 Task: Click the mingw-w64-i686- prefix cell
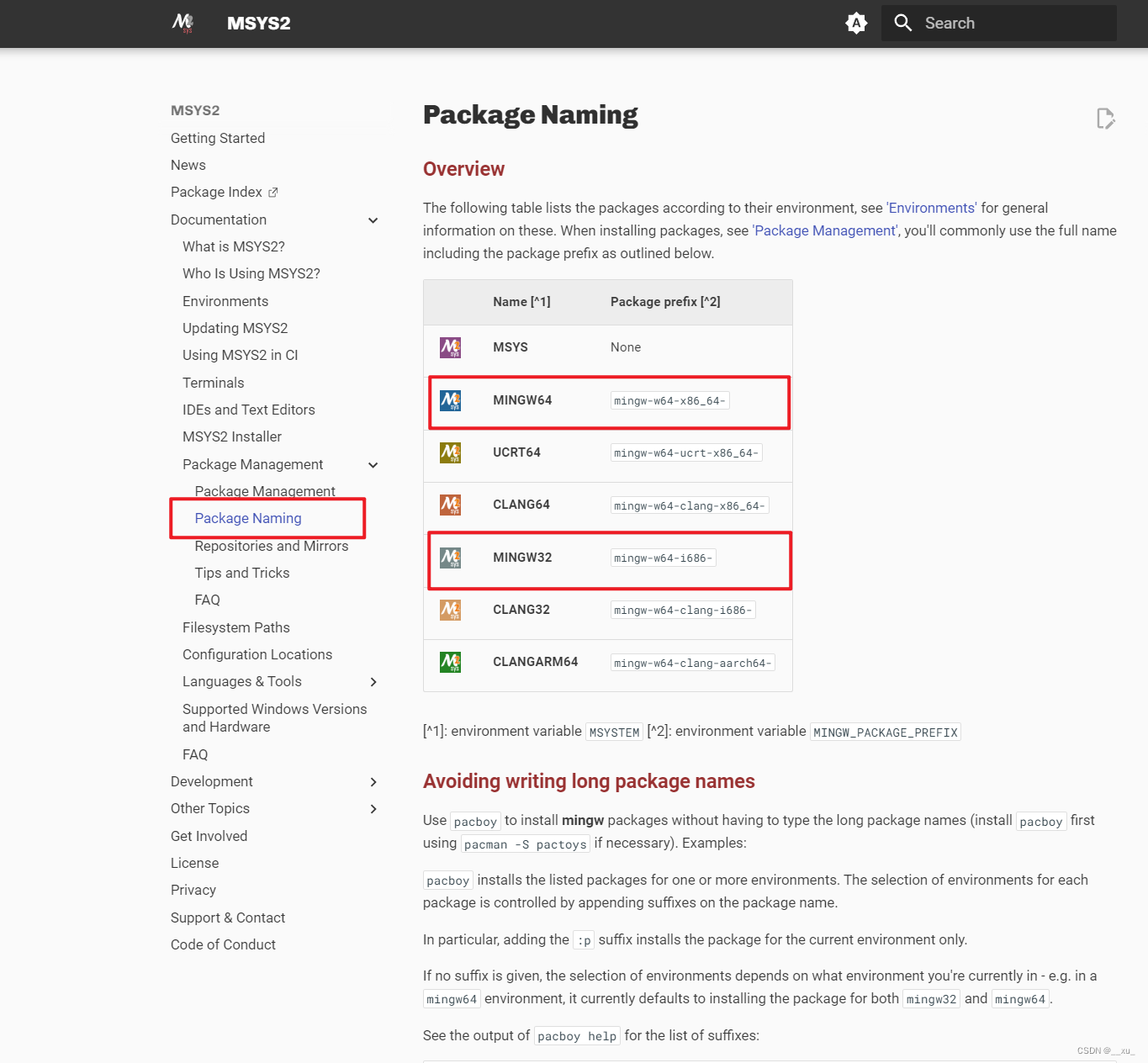[664, 558]
